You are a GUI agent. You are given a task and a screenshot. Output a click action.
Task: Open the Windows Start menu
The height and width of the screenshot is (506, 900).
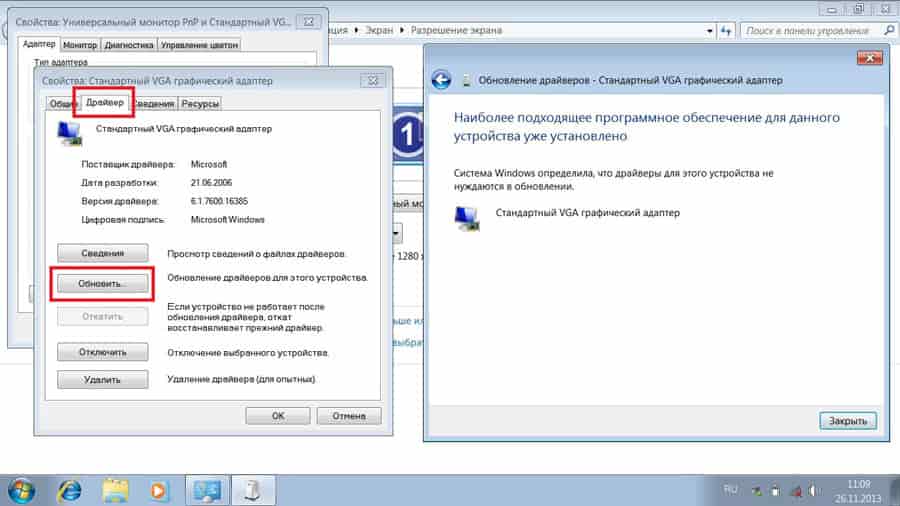[22, 490]
